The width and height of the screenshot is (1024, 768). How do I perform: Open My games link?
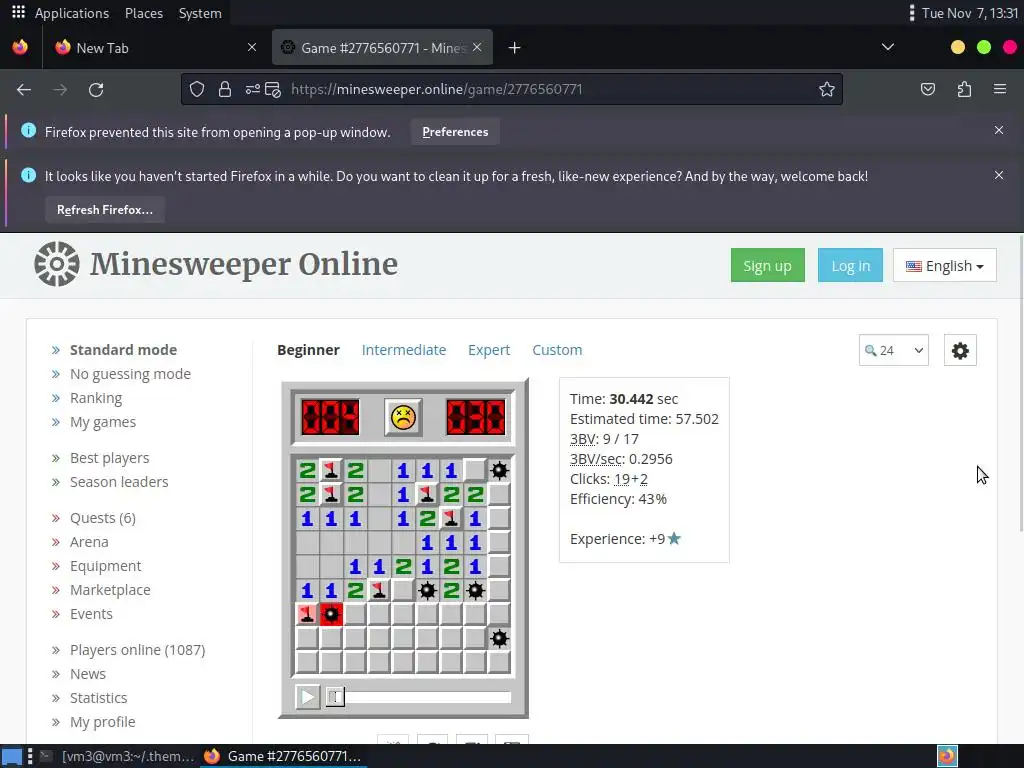tap(103, 423)
